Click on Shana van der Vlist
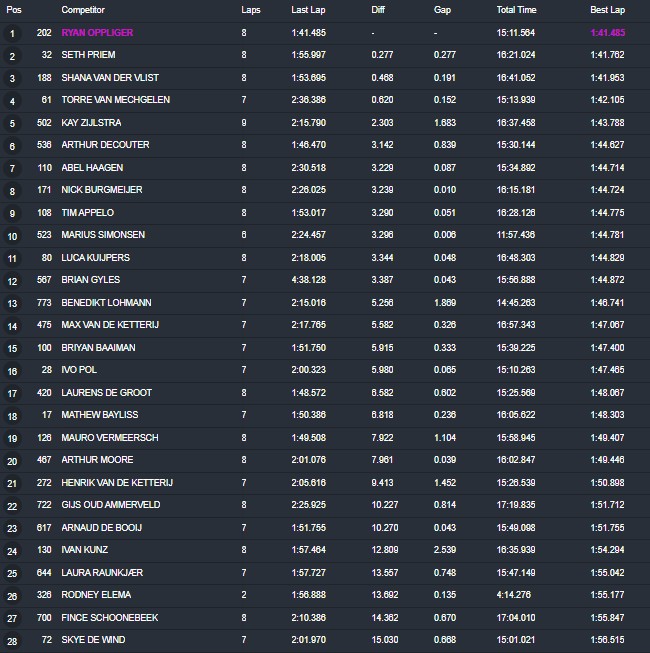This screenshot has height=653, width=650. 110,78
